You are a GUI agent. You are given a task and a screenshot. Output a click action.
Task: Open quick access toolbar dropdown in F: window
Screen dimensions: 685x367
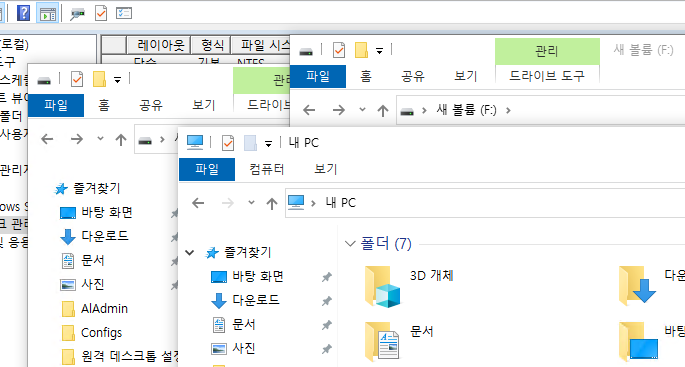tap(379, 51)
